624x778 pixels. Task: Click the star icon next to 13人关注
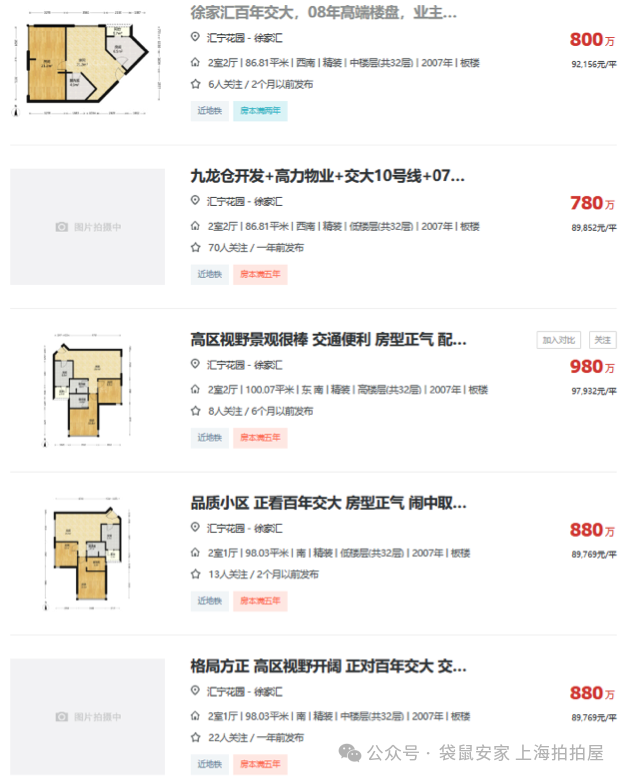(195, 574)
